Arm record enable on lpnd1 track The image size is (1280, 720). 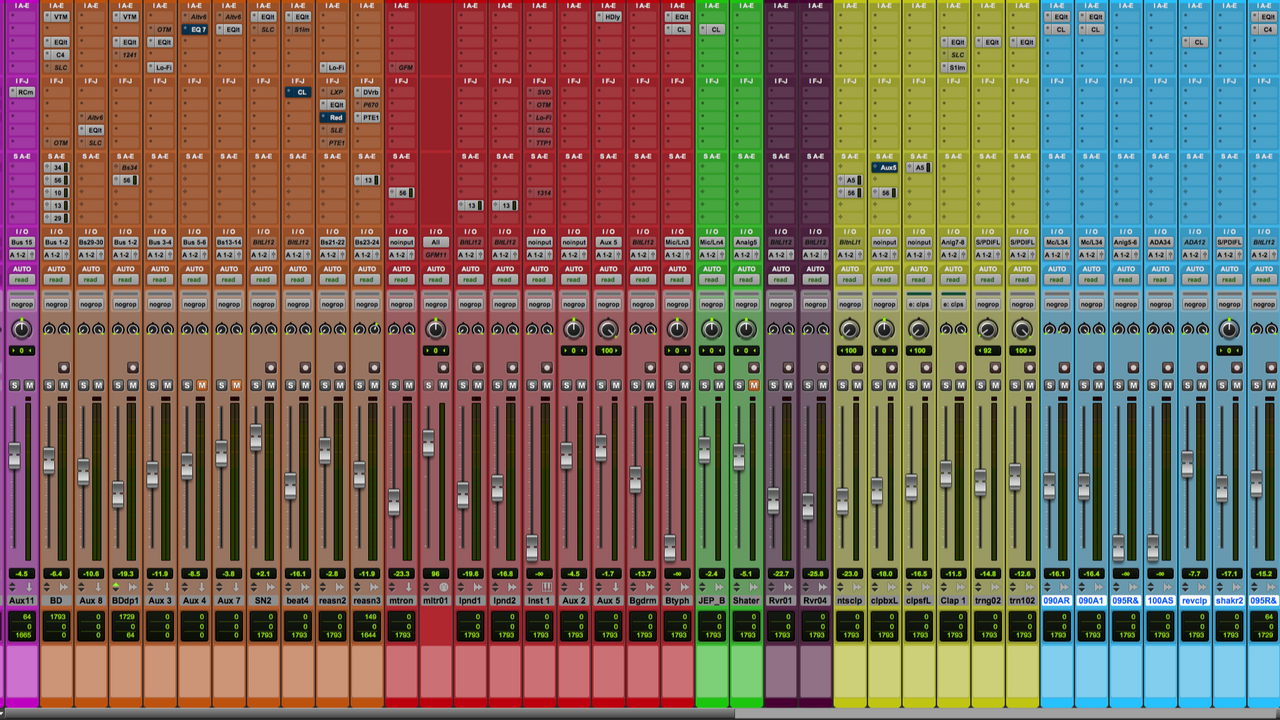coord(478,368)
